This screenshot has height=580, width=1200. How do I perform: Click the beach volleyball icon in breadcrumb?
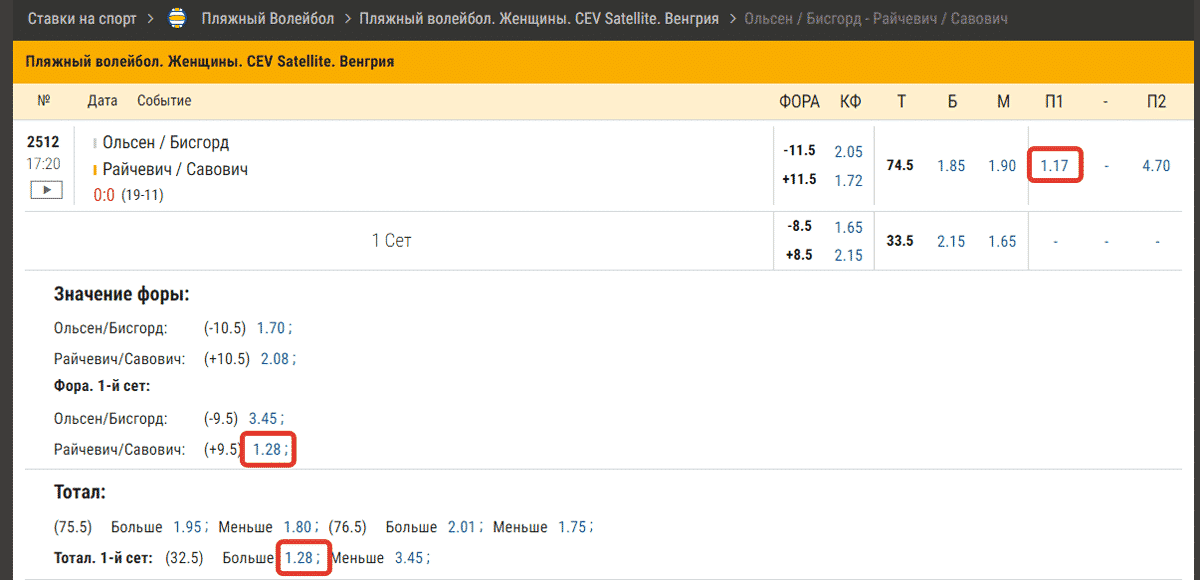(179, 19)
